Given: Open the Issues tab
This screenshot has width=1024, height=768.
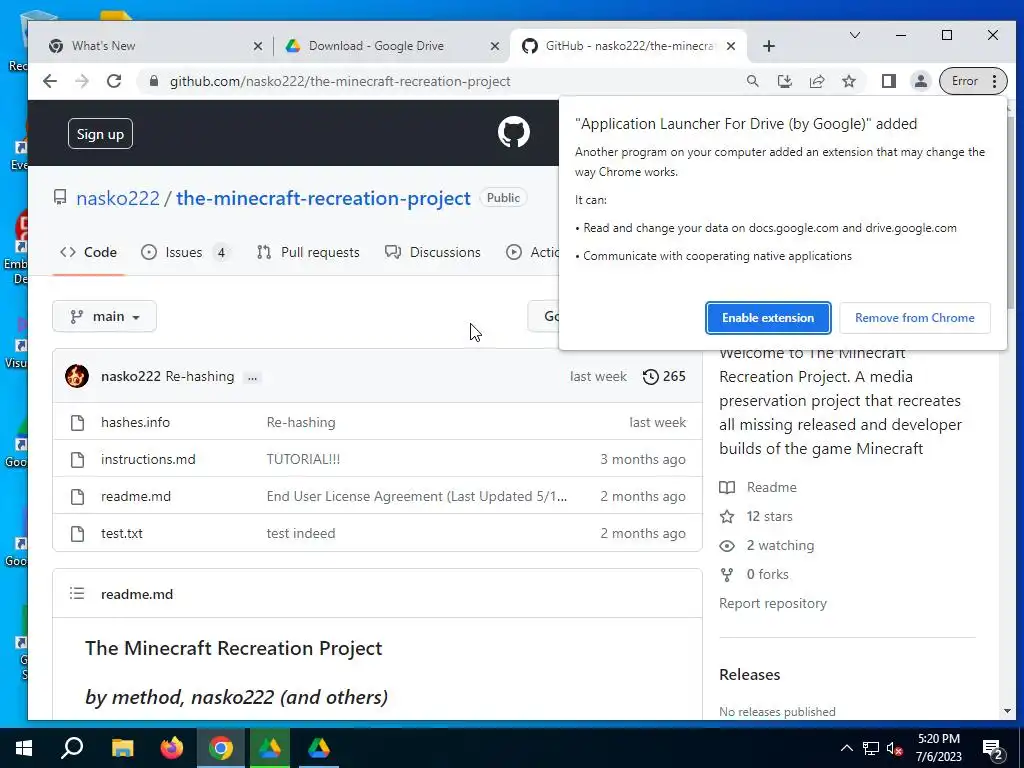Looking at the screenshot, I should pyautogui.click(x=185, y=252).
